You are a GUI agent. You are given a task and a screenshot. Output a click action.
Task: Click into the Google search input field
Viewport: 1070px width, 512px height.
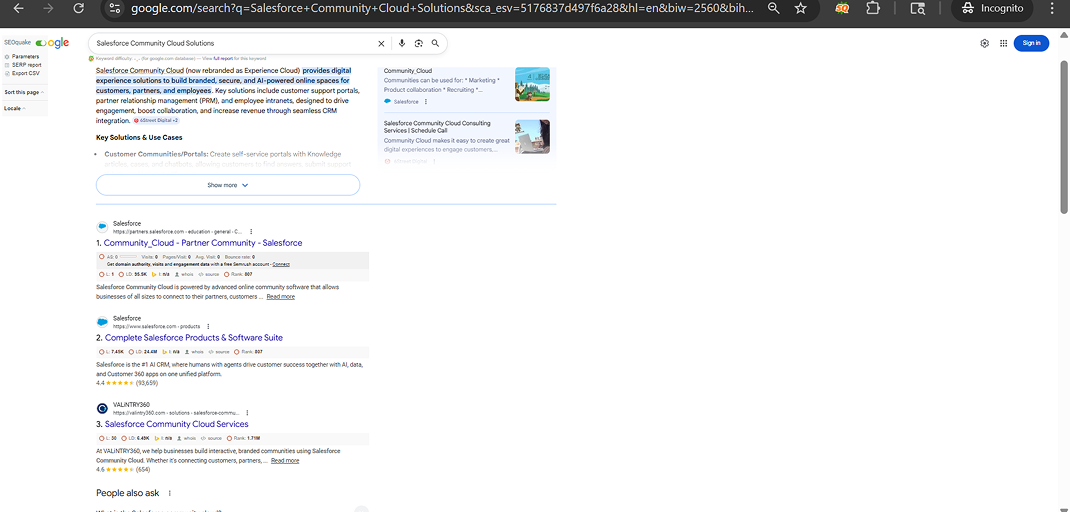pyautogui.click(x=230, y=43)
